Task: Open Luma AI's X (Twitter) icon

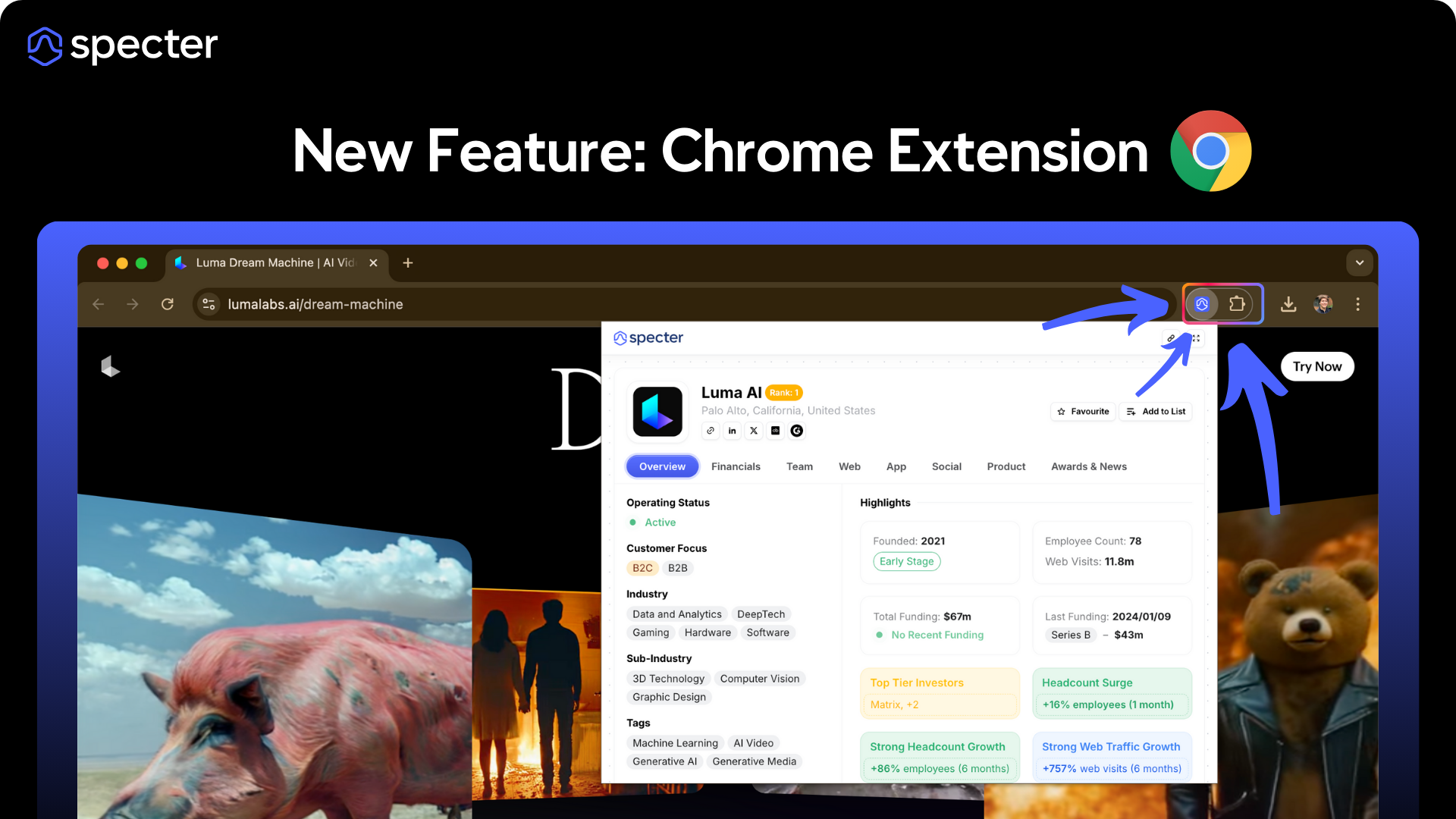Action: coord(754,431)
